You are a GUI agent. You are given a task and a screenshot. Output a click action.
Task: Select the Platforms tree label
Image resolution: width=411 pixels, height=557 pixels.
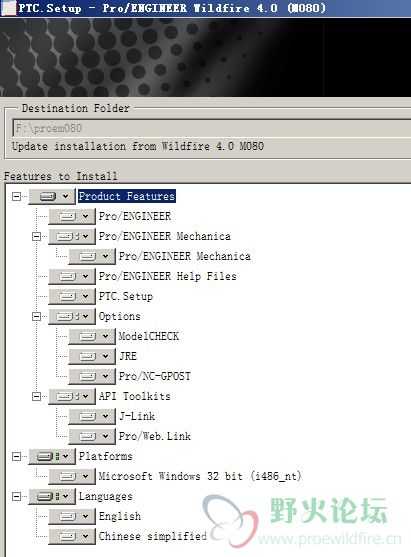tap(106, 456)
